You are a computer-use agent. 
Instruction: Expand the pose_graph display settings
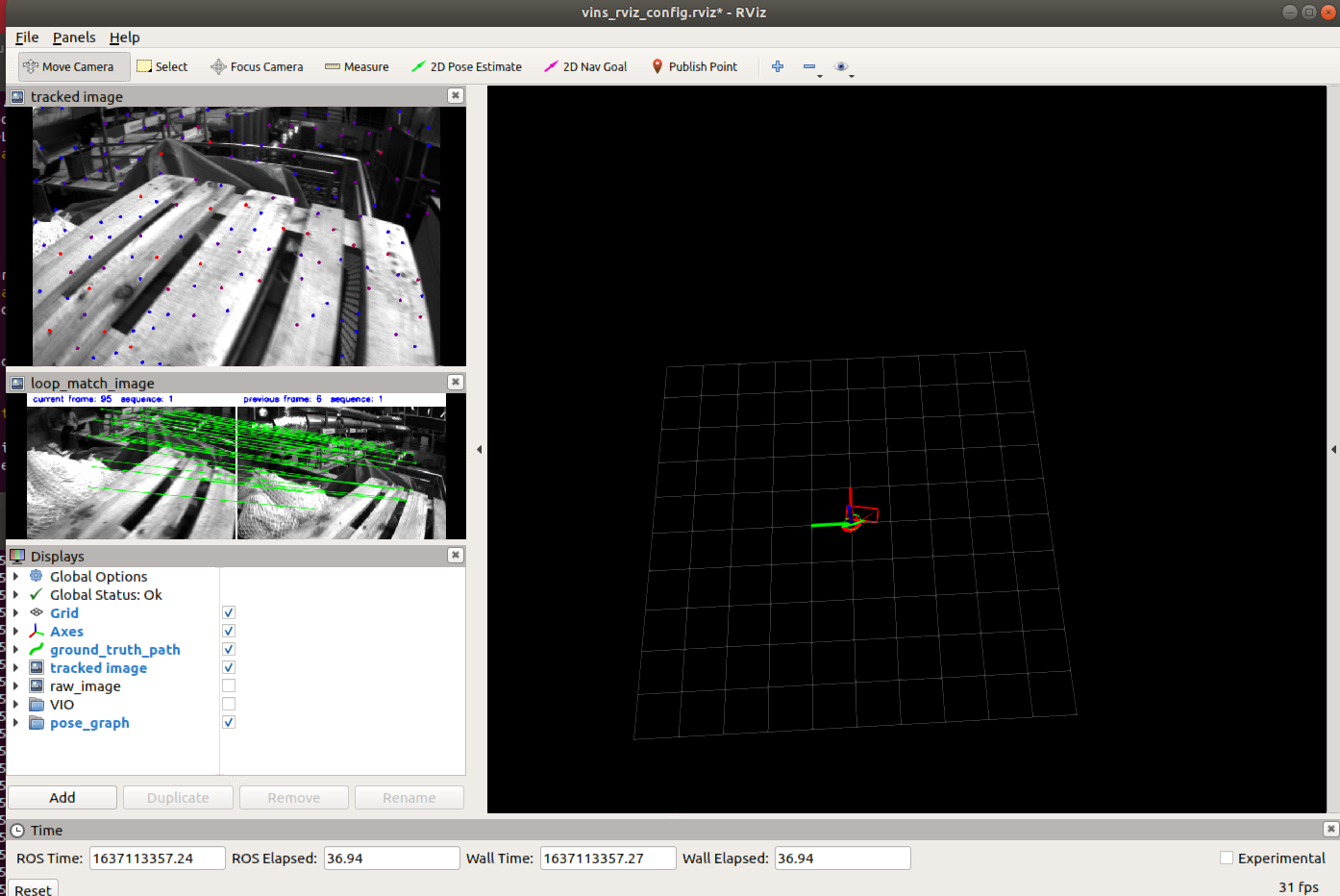[x=13, y=722]
